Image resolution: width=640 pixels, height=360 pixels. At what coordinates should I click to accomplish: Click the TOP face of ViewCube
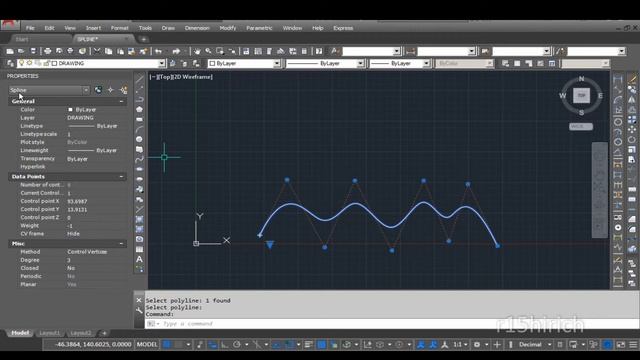click(581, 96)
